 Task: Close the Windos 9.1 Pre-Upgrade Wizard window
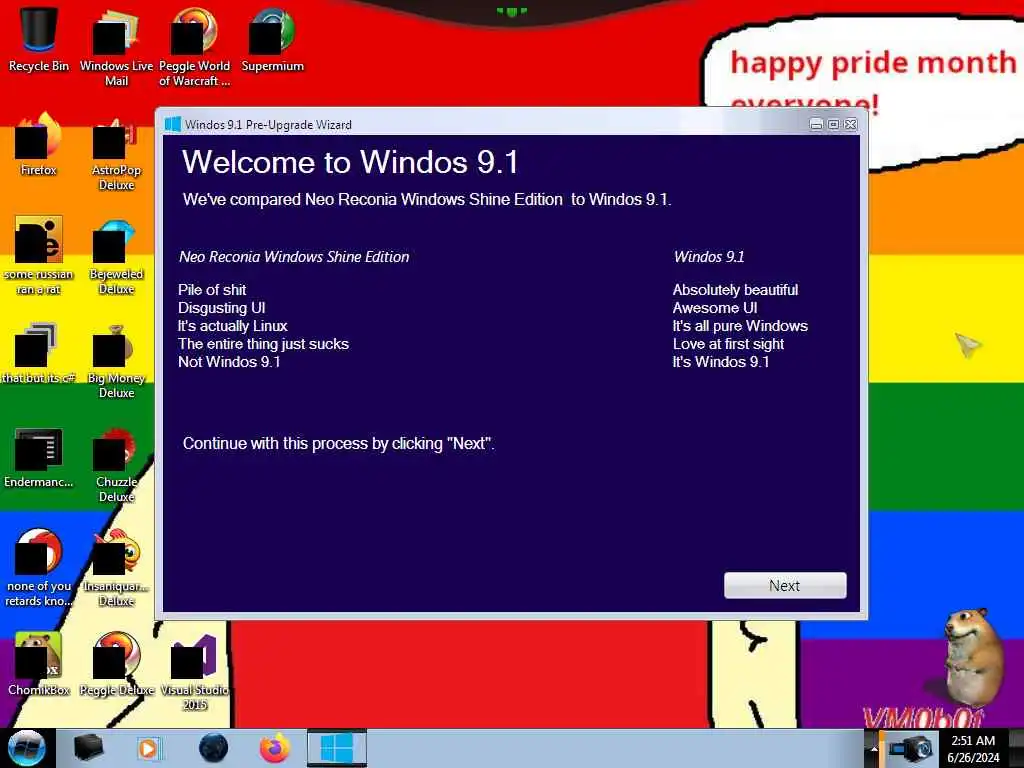(x=851, y=124)
